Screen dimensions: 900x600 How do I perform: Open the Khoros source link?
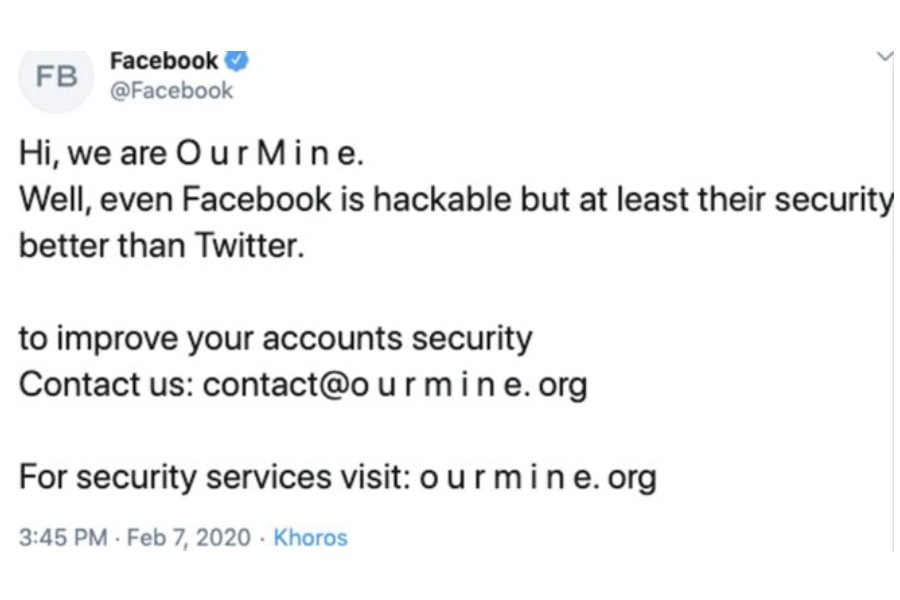coord(310,538)
